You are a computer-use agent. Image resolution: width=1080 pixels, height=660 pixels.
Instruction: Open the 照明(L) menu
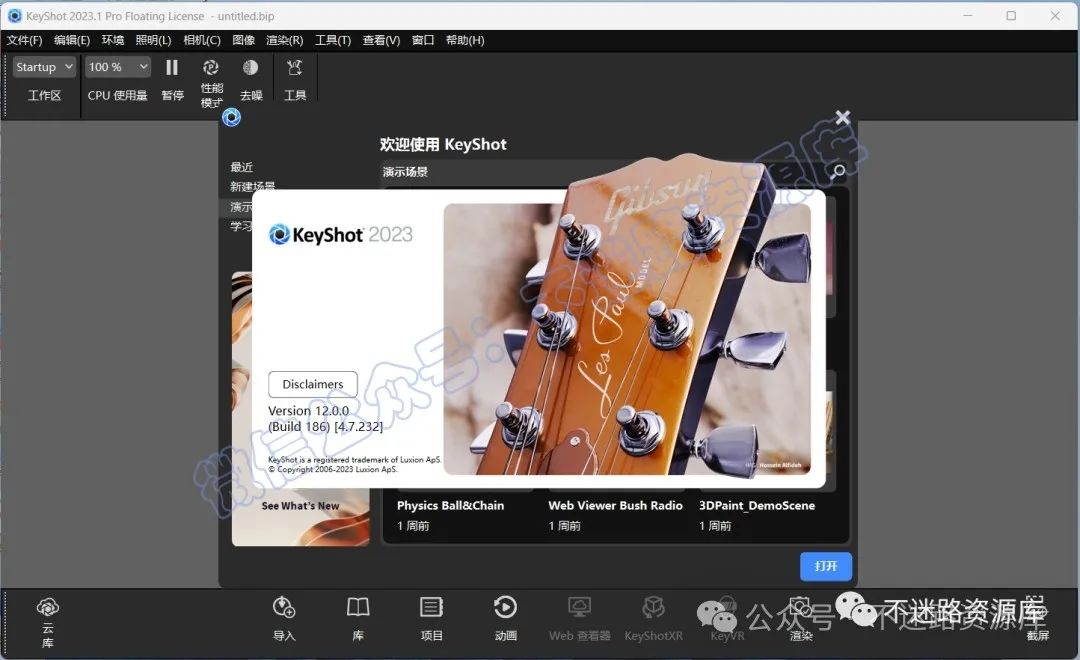[x=153, y=40]
